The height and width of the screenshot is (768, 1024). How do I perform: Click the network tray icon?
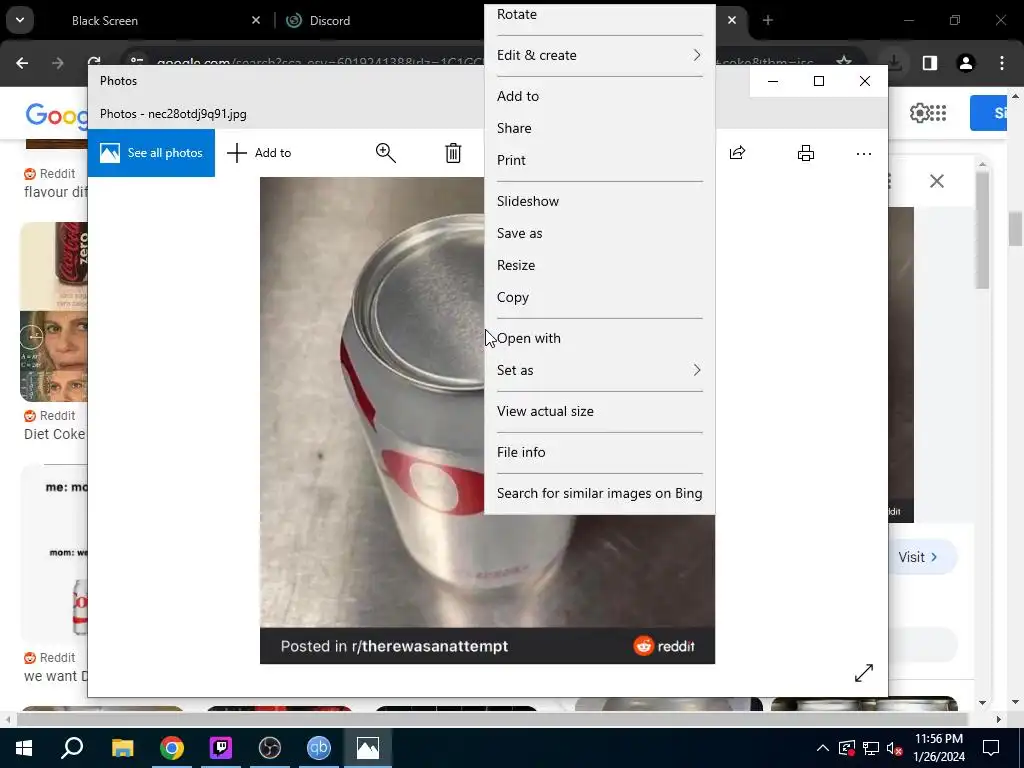pyautogui.click(x=871, y=748)
